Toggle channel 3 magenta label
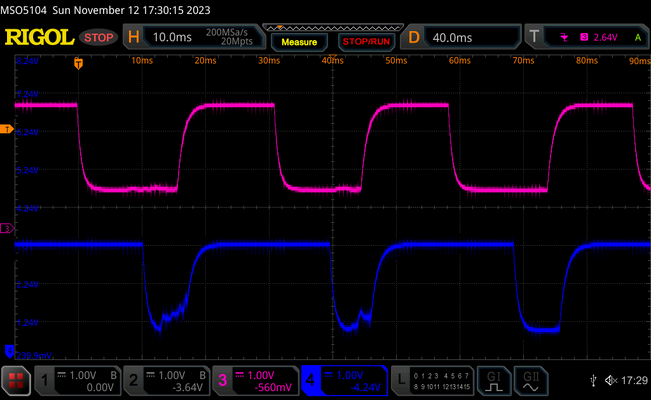This screenshot has height=400, width=651. pyautogui.click(x=223, y=380)
